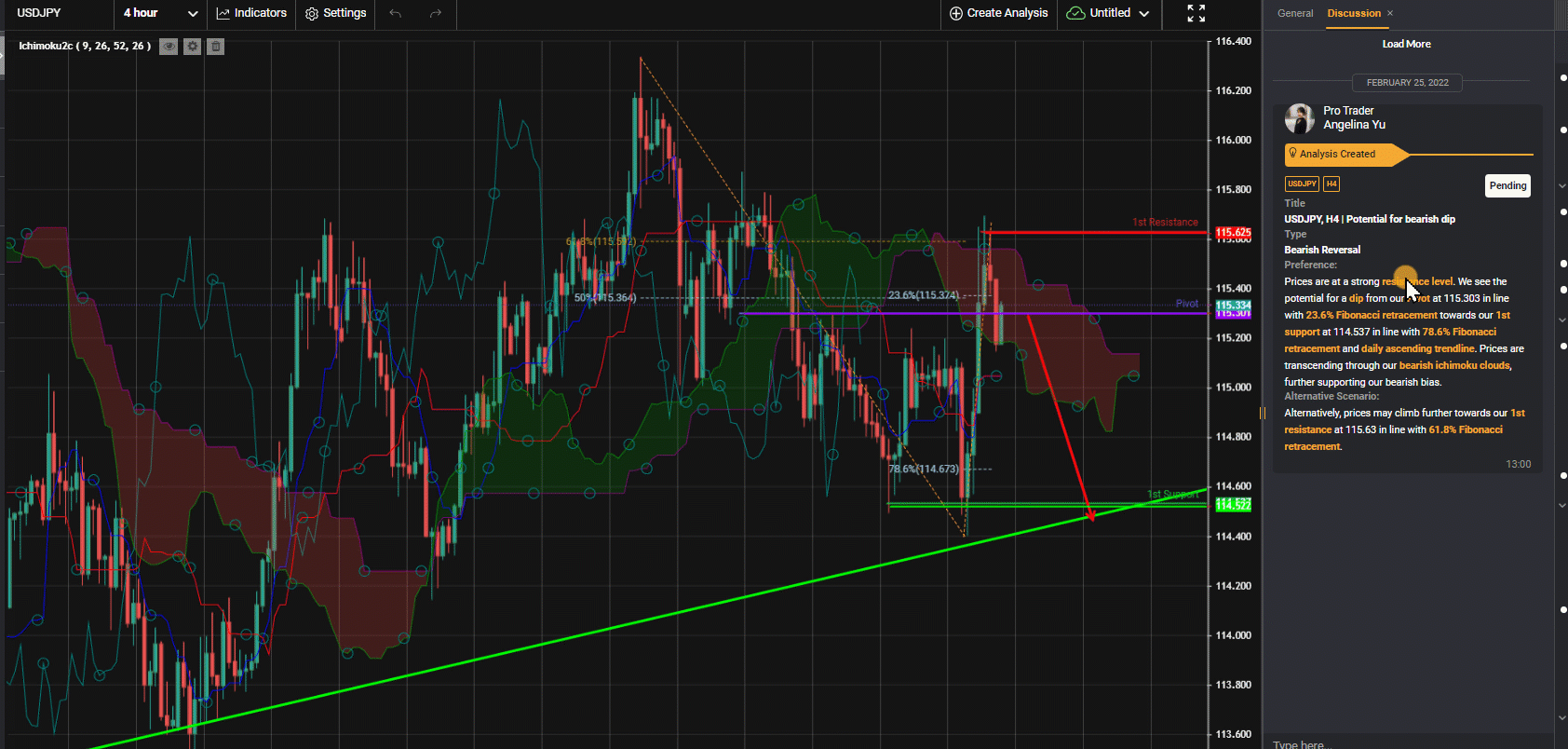
Task: Click the Pivot chart label
Action: 1187,304
